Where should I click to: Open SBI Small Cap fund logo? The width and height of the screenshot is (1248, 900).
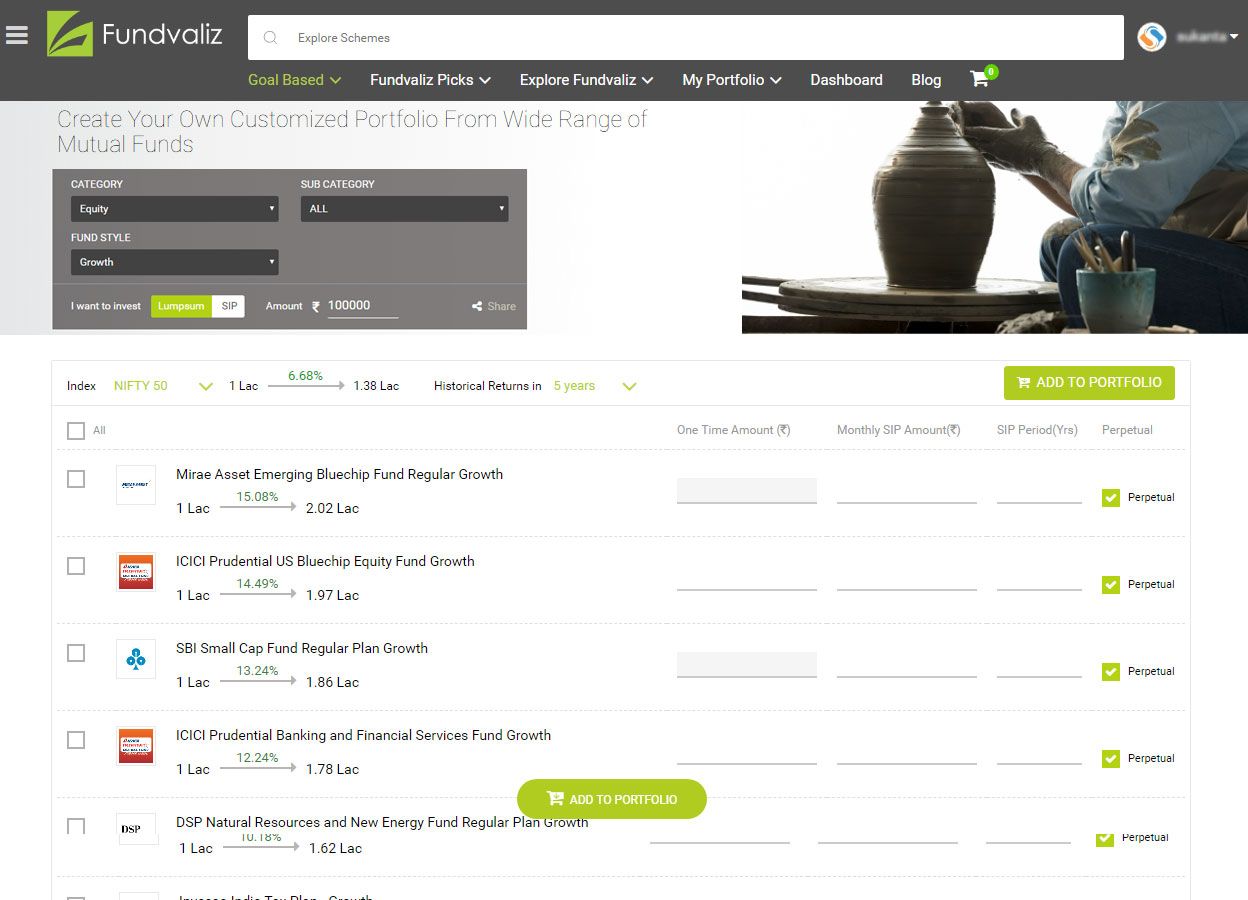click(136, 659)
